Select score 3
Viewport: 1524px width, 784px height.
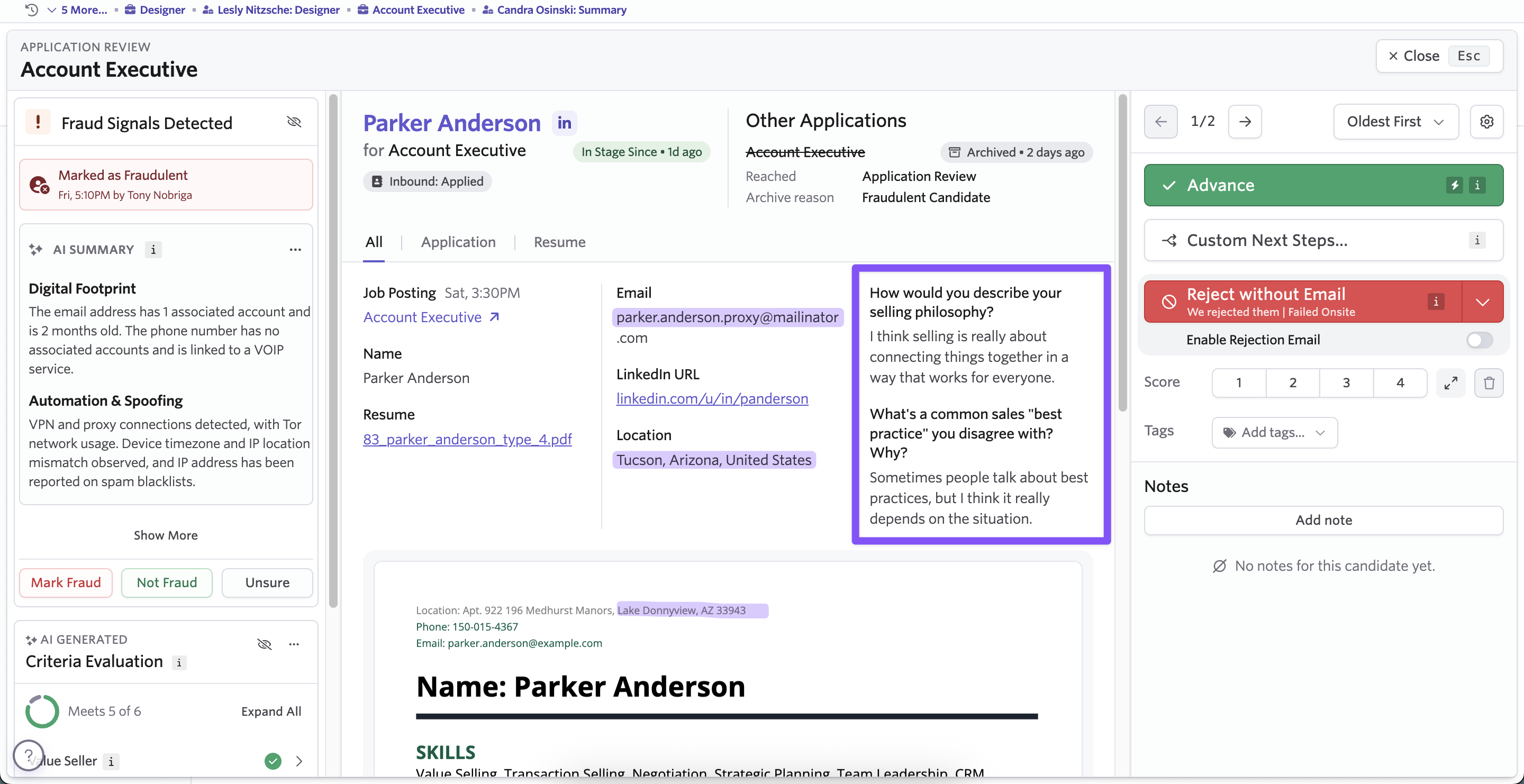point(1347,382)
